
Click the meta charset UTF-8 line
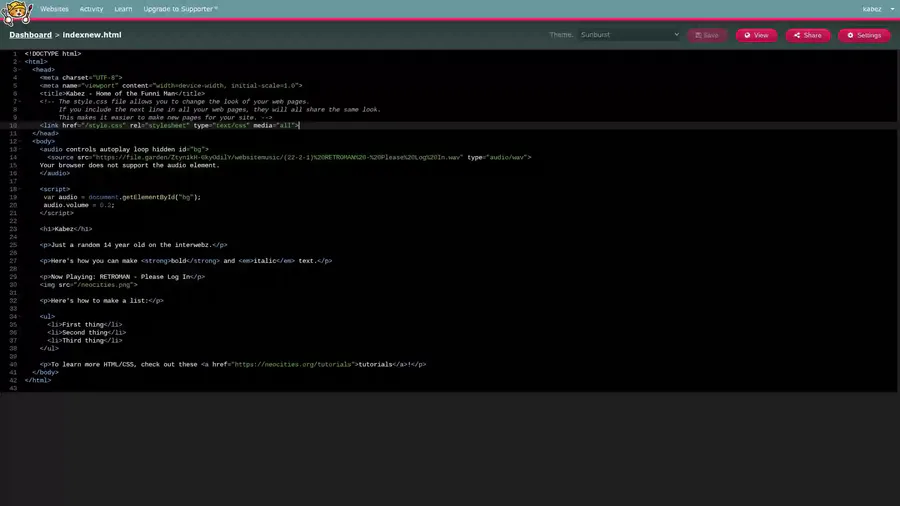pyautogui.click(x=81, y=78)
